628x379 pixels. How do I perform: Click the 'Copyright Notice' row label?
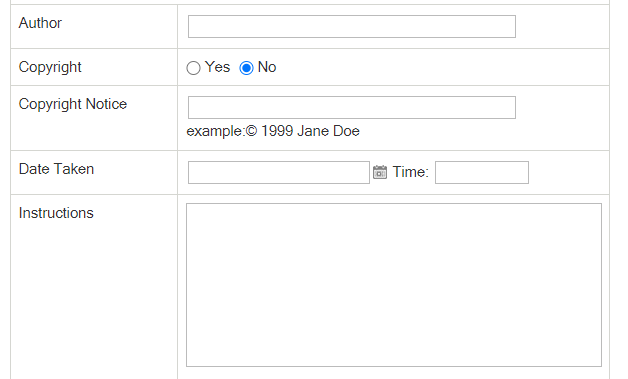[x=73, y=104]
